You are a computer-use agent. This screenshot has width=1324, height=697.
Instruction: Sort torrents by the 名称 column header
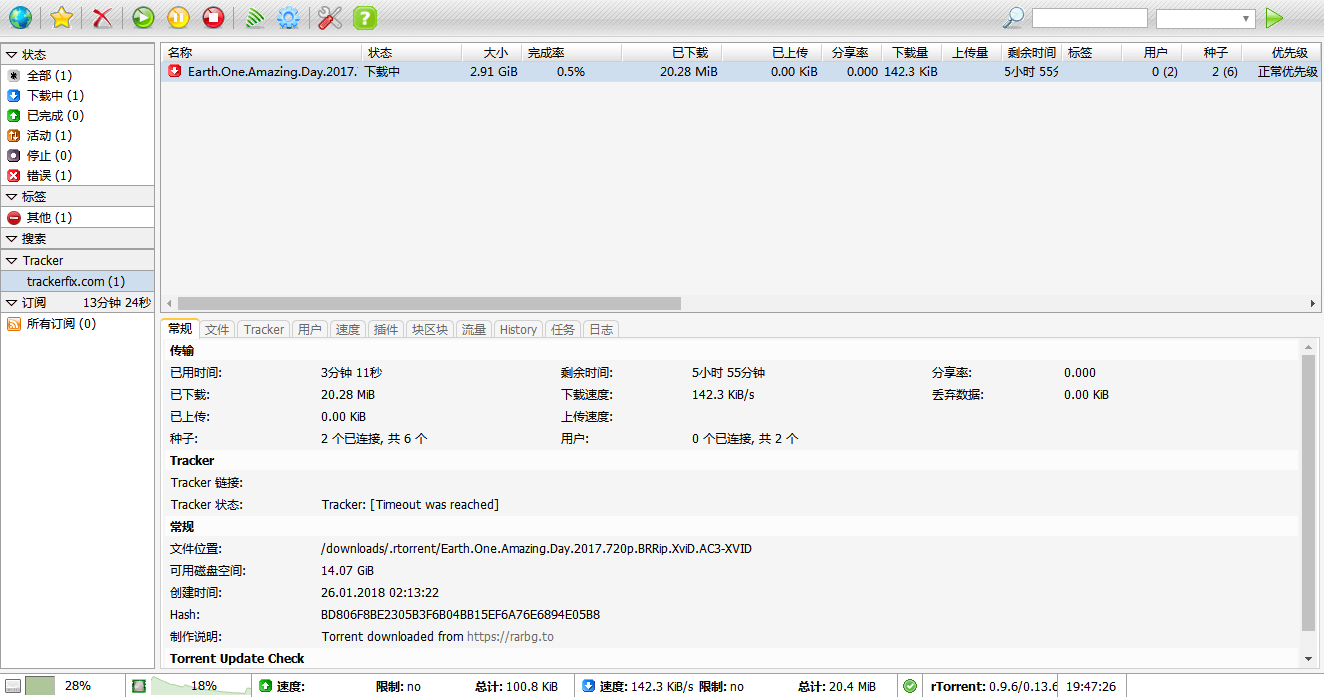(261, 52)
